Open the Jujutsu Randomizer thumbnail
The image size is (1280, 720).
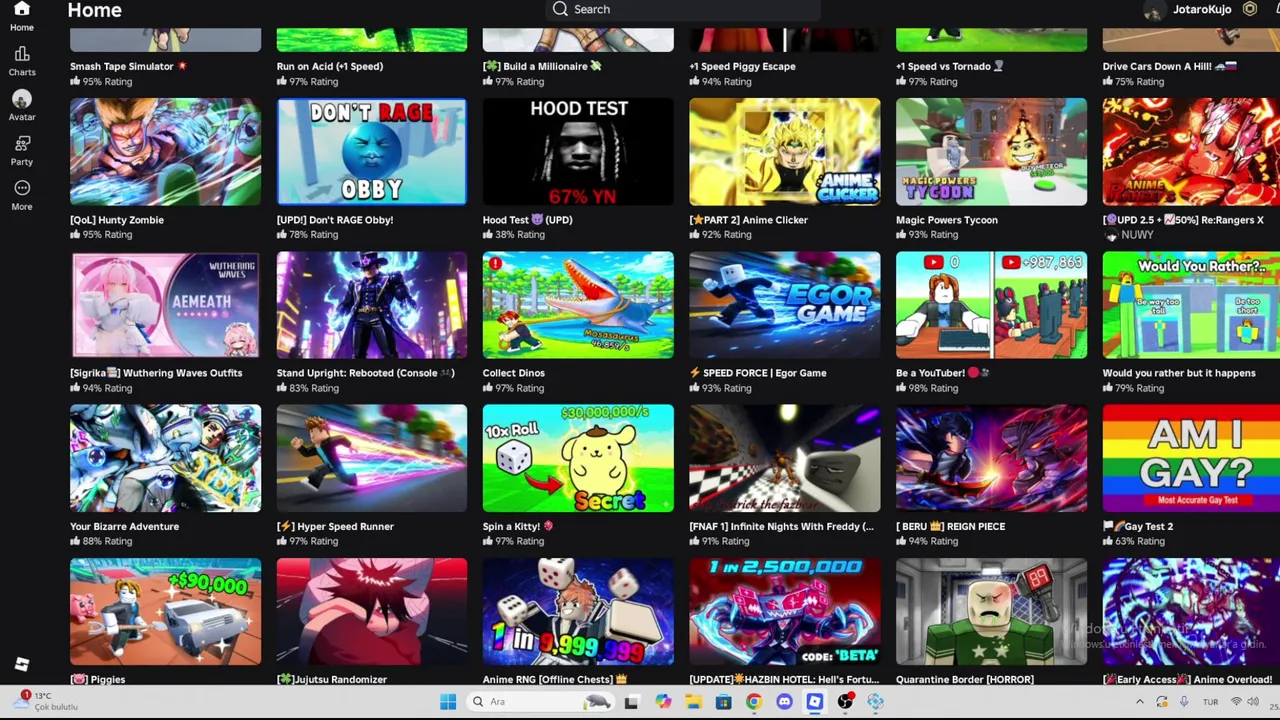click(x=372, y=612)
